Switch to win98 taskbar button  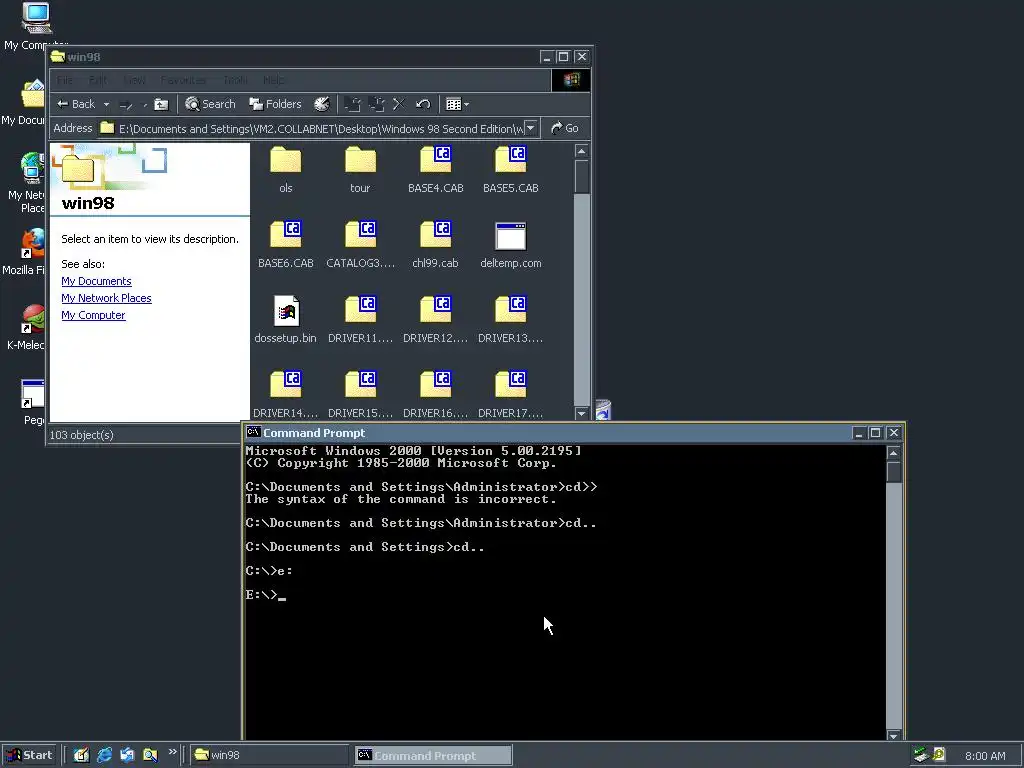(x=269, y=755)
